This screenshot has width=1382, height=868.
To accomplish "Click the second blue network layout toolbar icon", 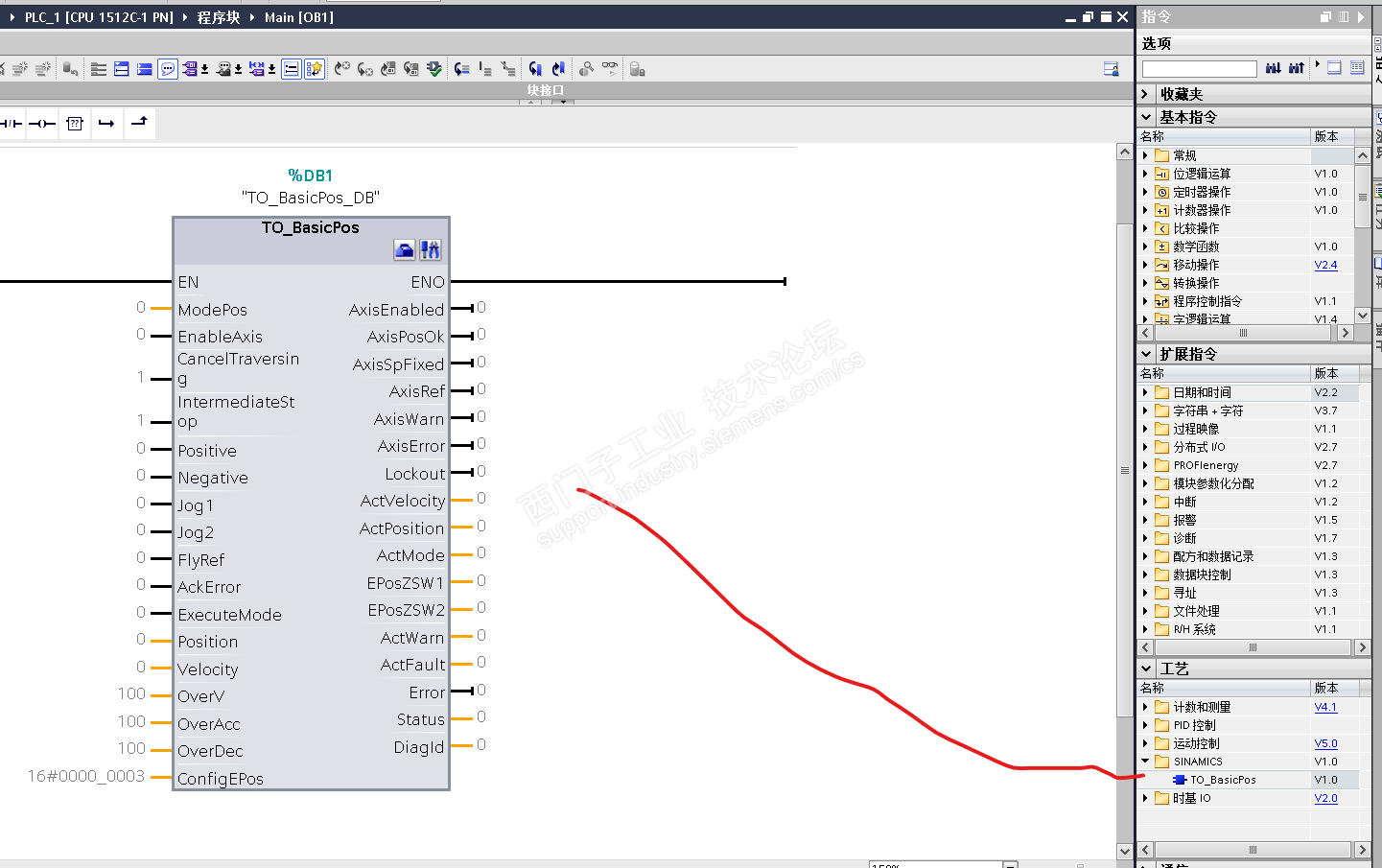I will (x=145, y=69).
